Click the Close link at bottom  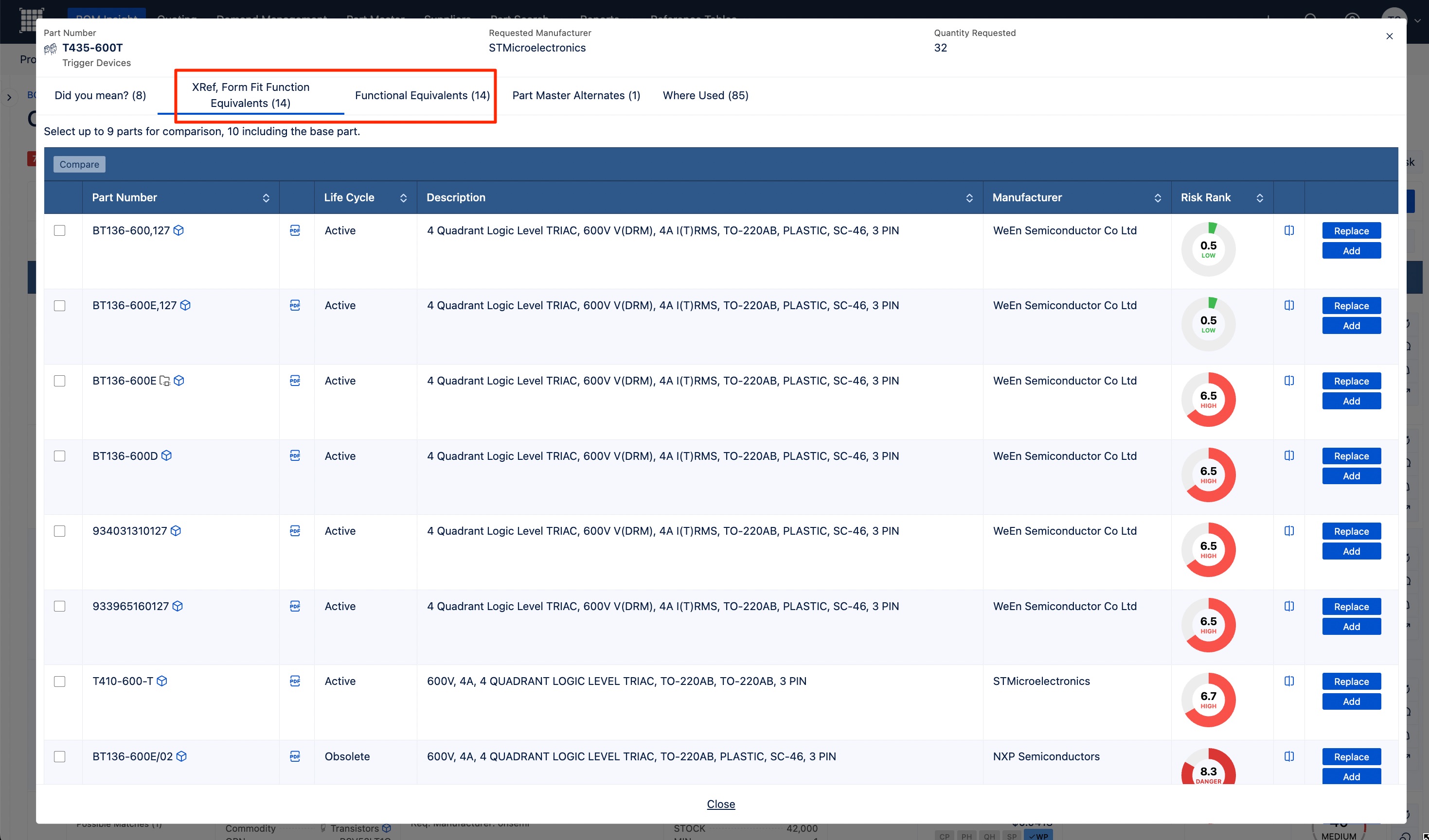721,804
